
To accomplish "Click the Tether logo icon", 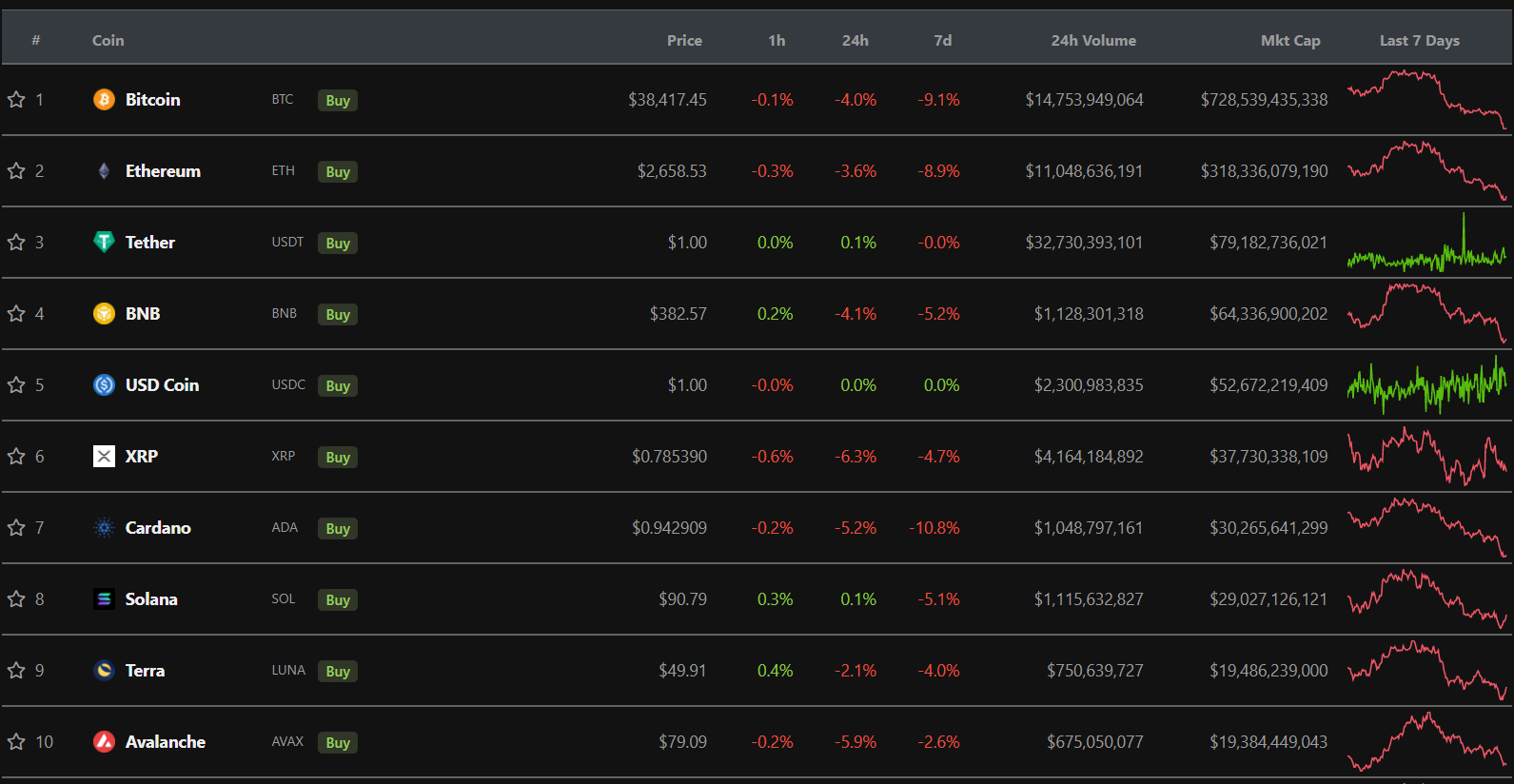I will (x=104, y=243).
